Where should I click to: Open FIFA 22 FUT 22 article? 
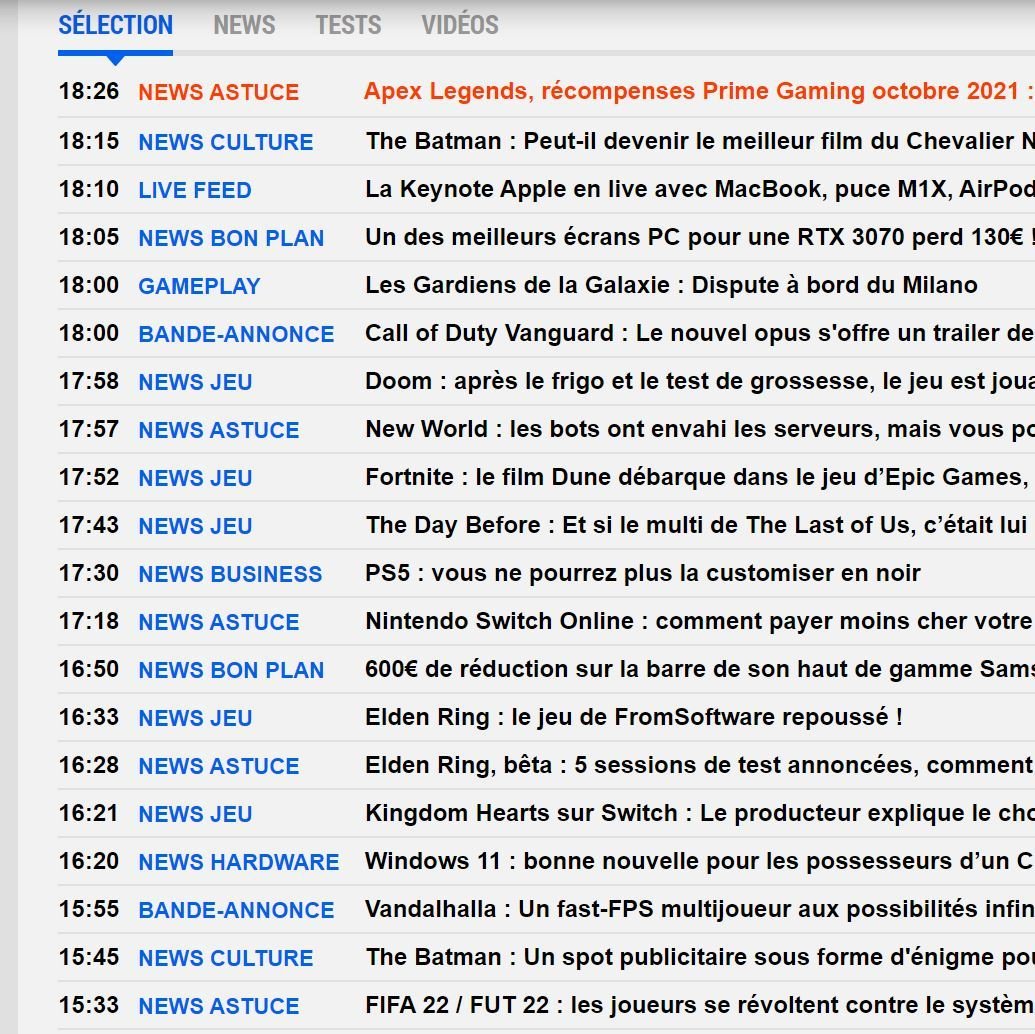coord(700,1005)
